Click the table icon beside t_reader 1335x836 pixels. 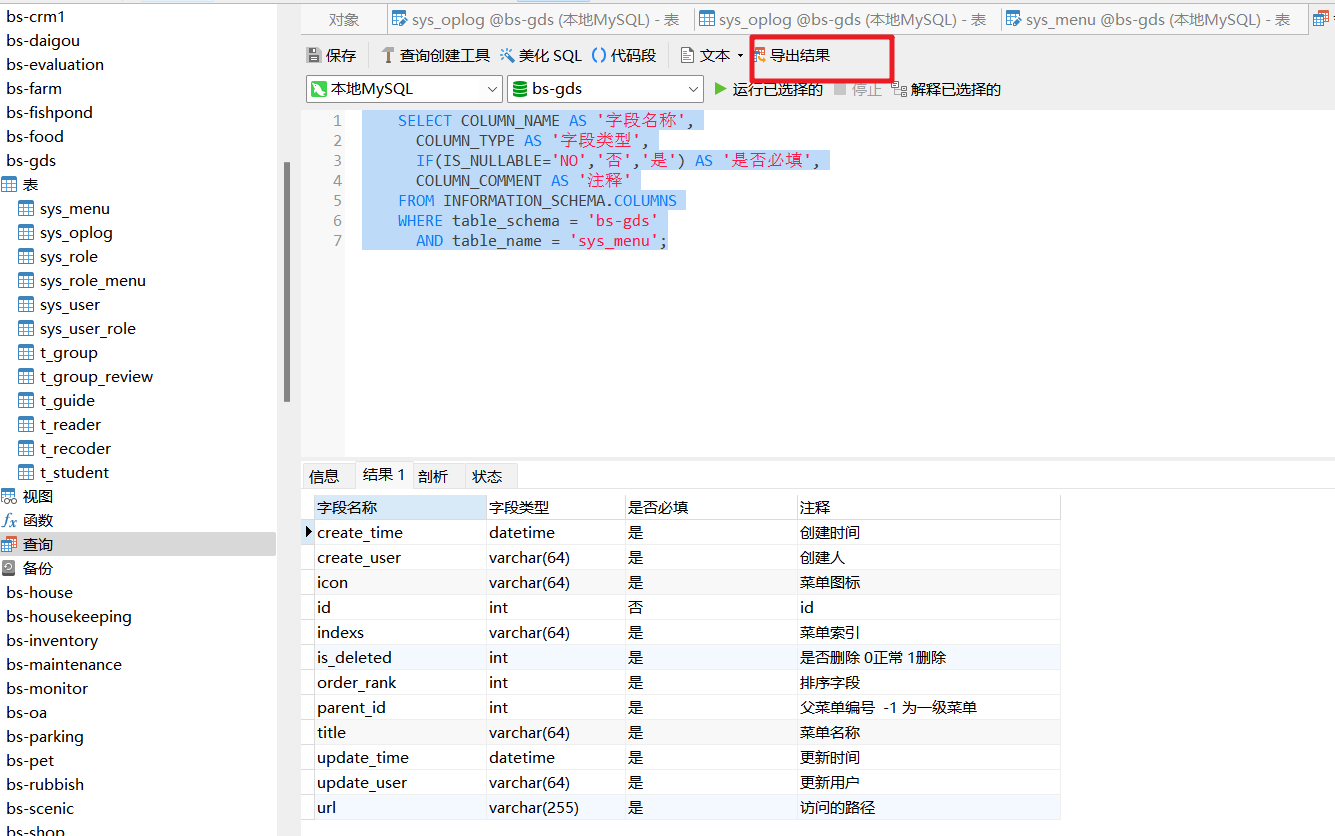(27, 424)
